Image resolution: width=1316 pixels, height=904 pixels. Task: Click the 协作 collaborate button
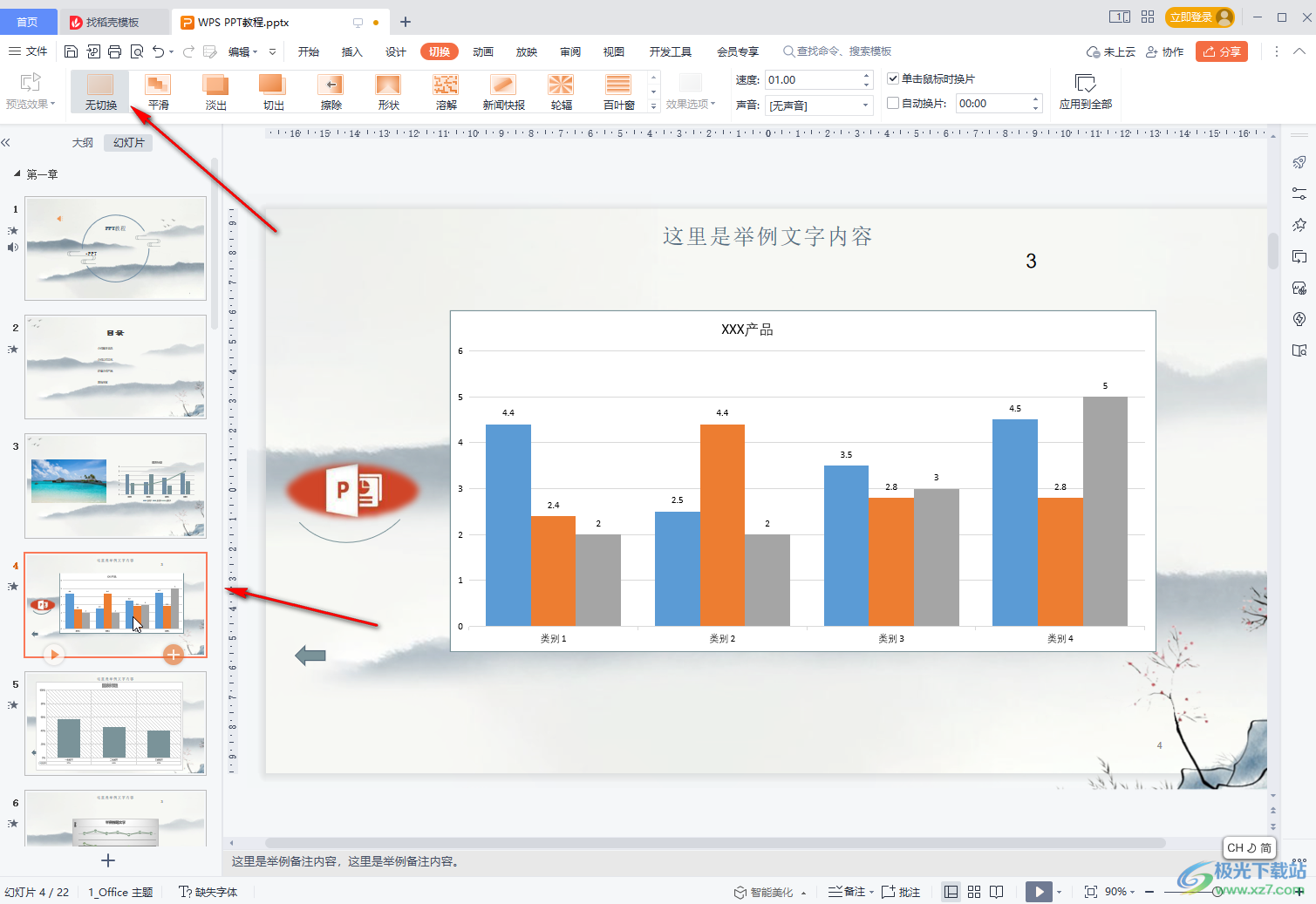[x=1164, y=52]
